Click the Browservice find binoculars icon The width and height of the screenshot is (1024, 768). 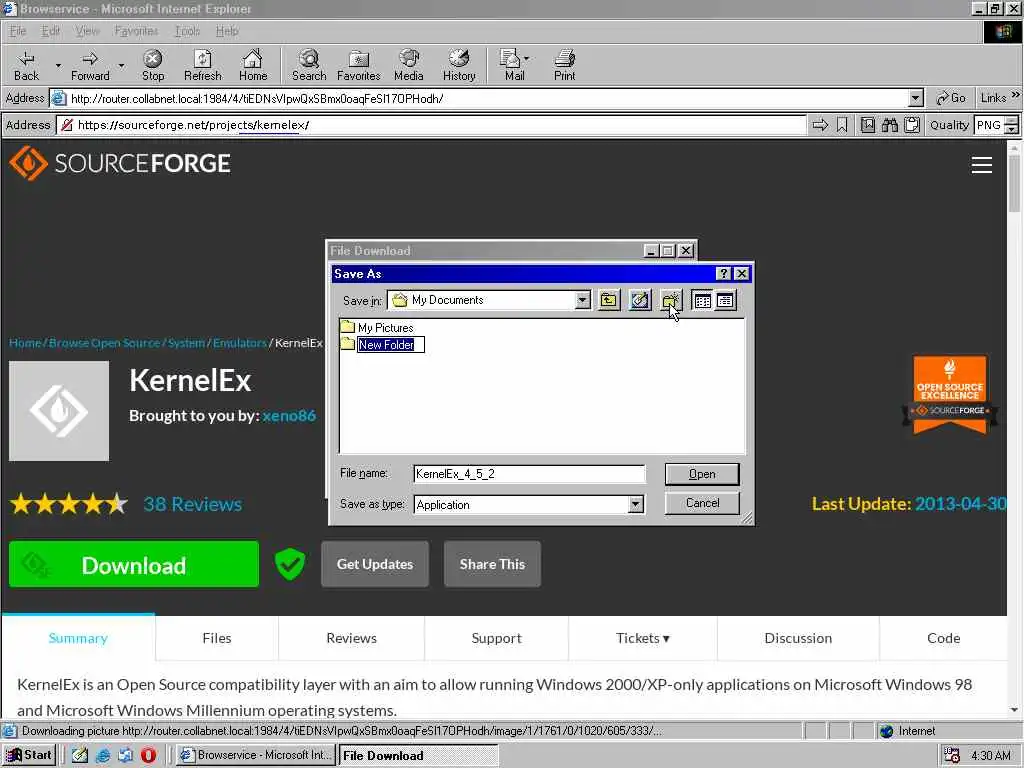[889, 125]
